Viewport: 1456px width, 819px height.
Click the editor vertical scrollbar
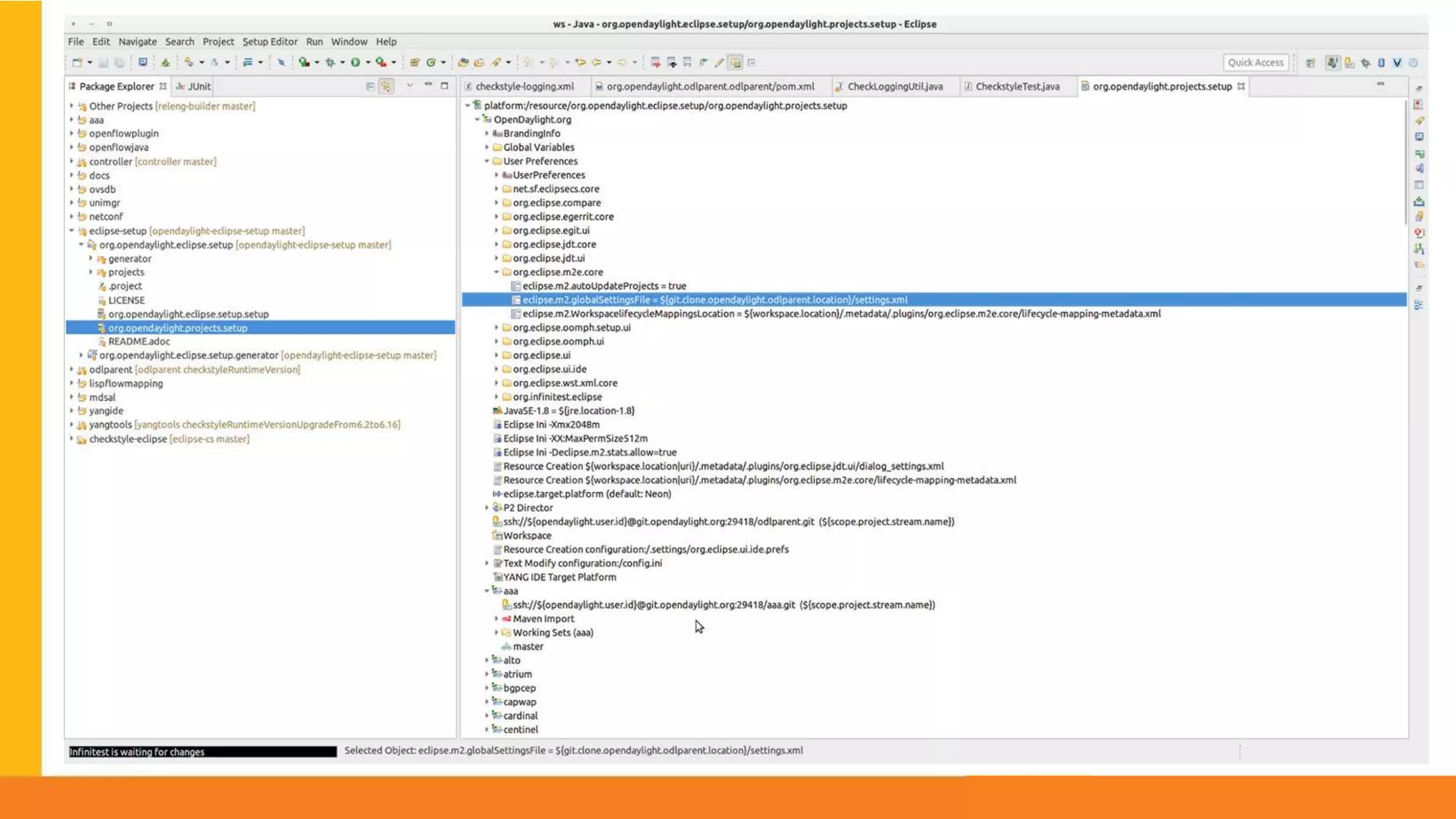coord(1406,164)
